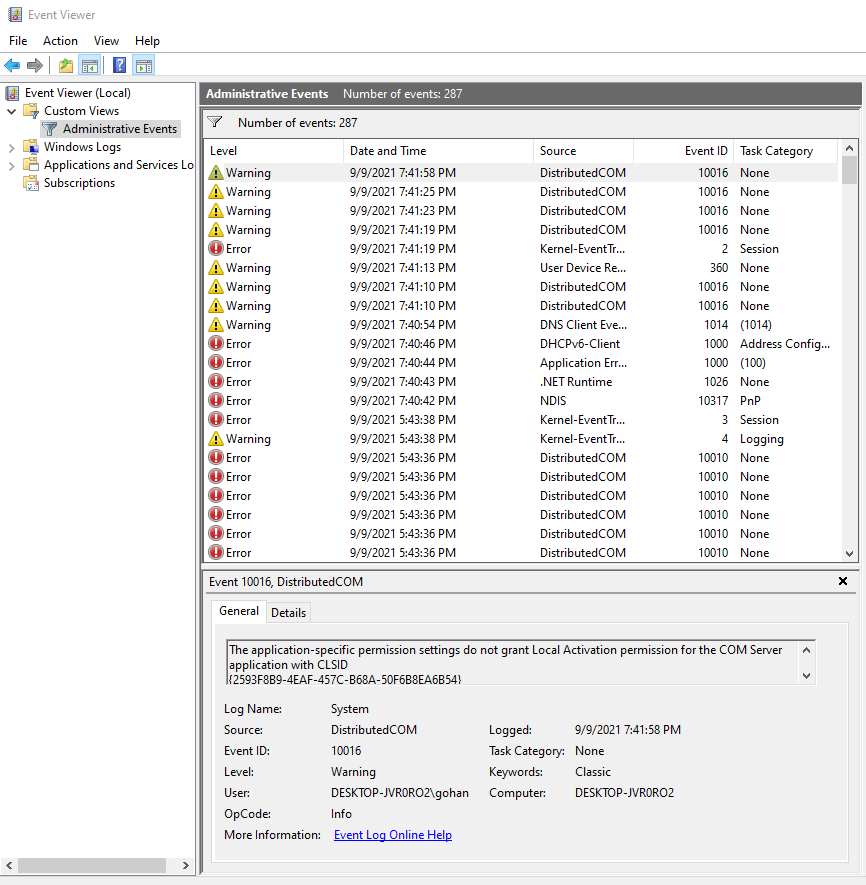Click error icon of .NET Runtime row
Screen dimensions: 866x885
pyautogui.click(x=216, y=382)
